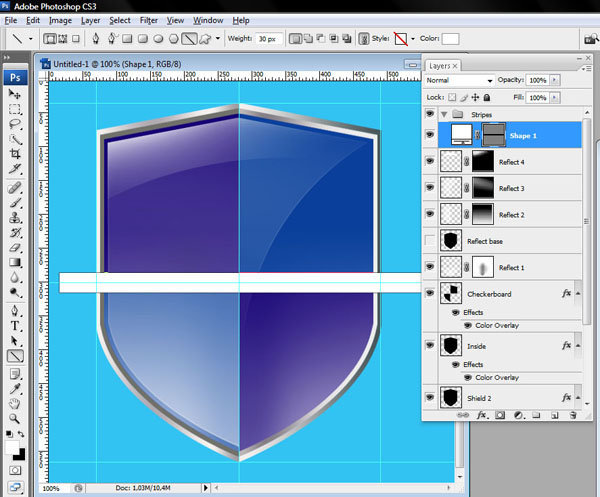Click the foreground color swatch
600x497 pixels.
pyautogui.click(x=12, y=446)
